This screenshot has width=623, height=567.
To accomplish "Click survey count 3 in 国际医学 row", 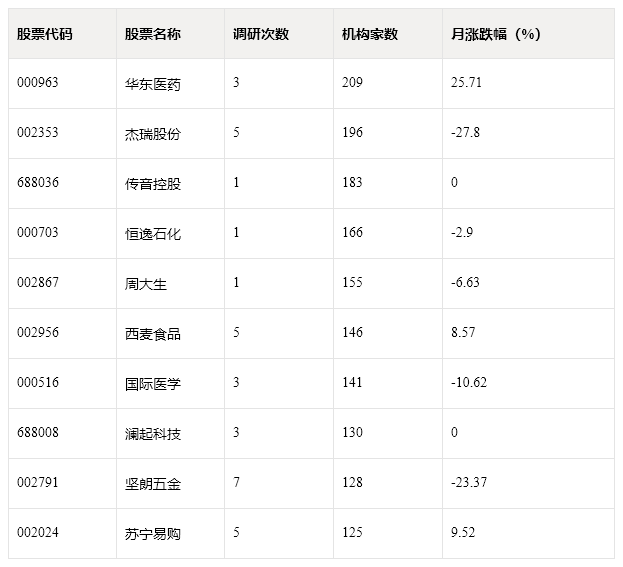I will coord(236,383).
